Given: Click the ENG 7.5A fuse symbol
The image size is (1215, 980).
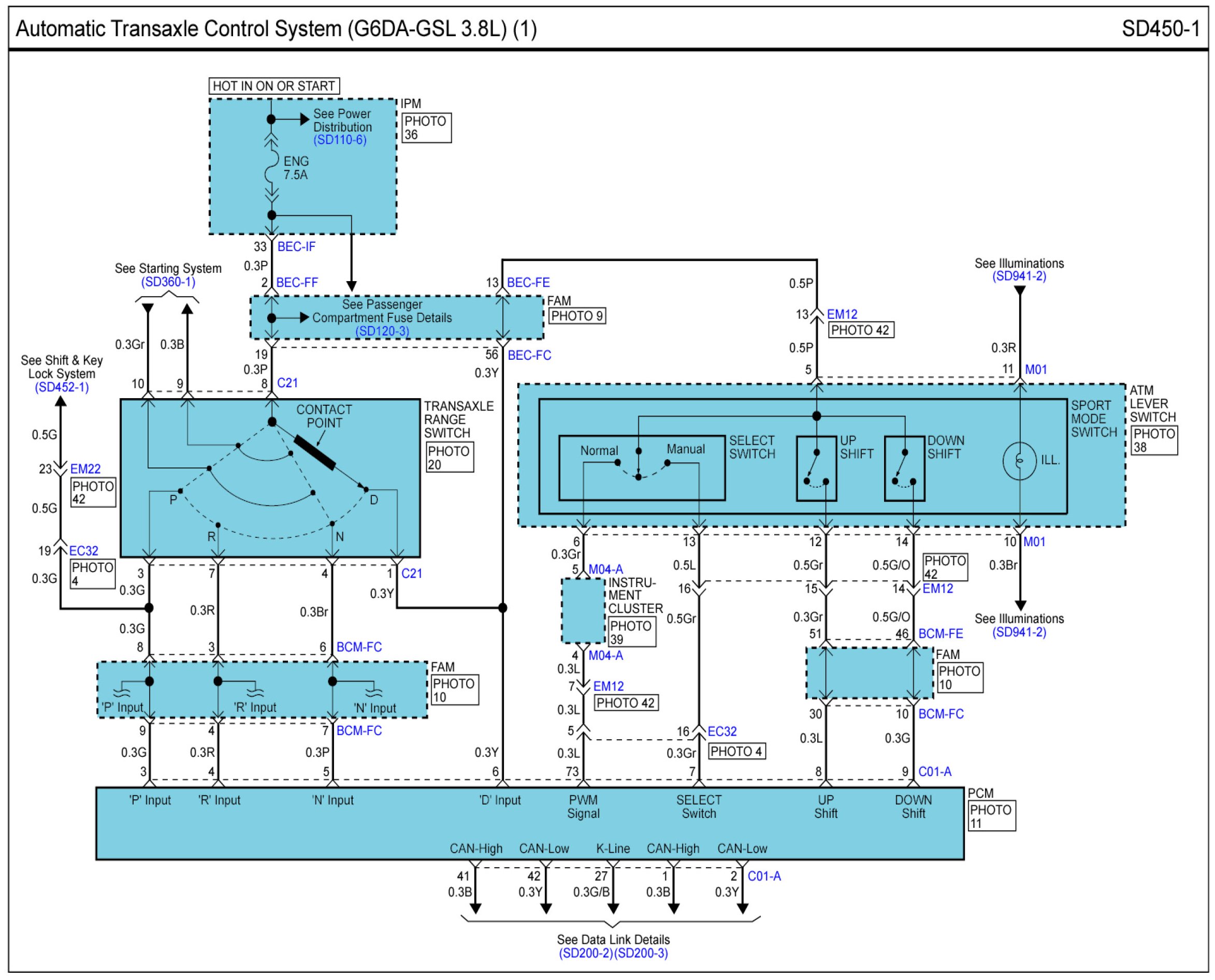Looking at the screenshot, I should 271,167.
